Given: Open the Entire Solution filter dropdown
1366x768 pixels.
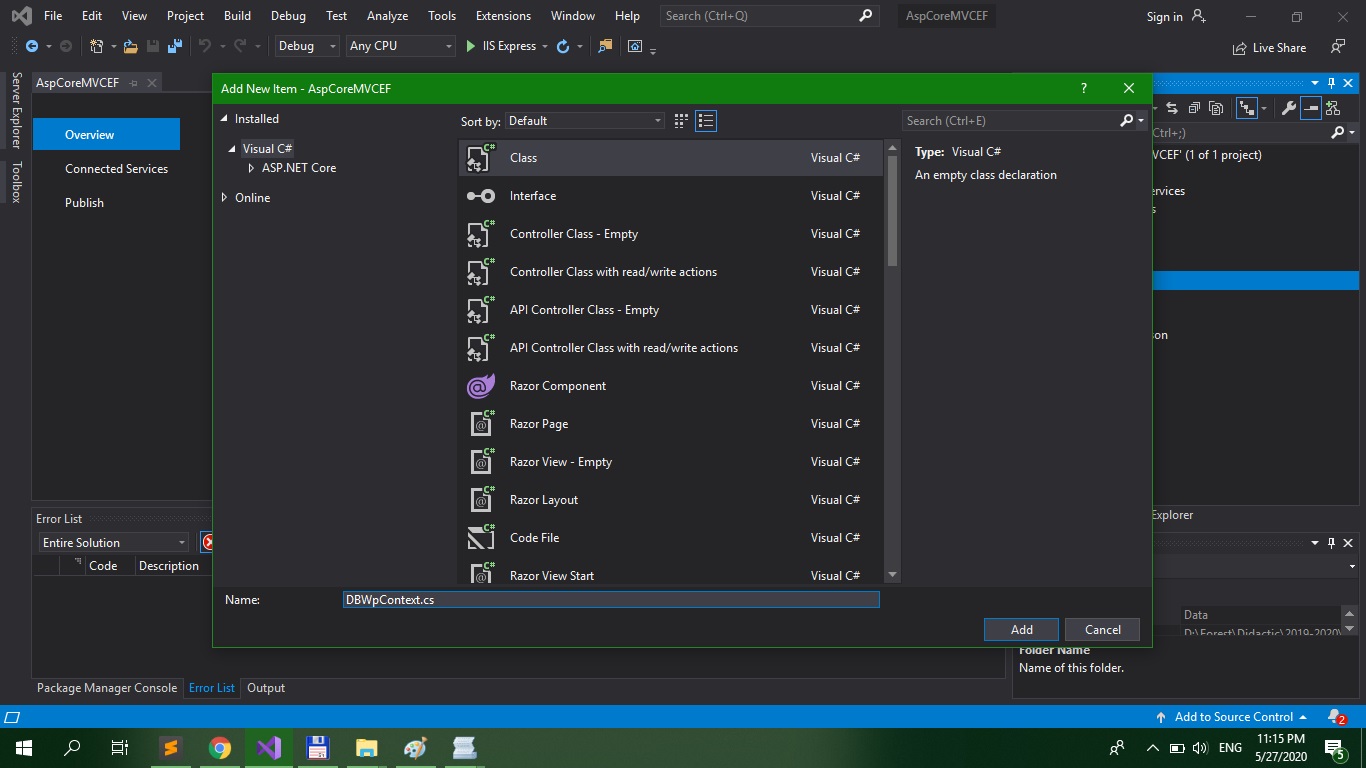Looking at the screenshot, I should (x=114, y=542).
